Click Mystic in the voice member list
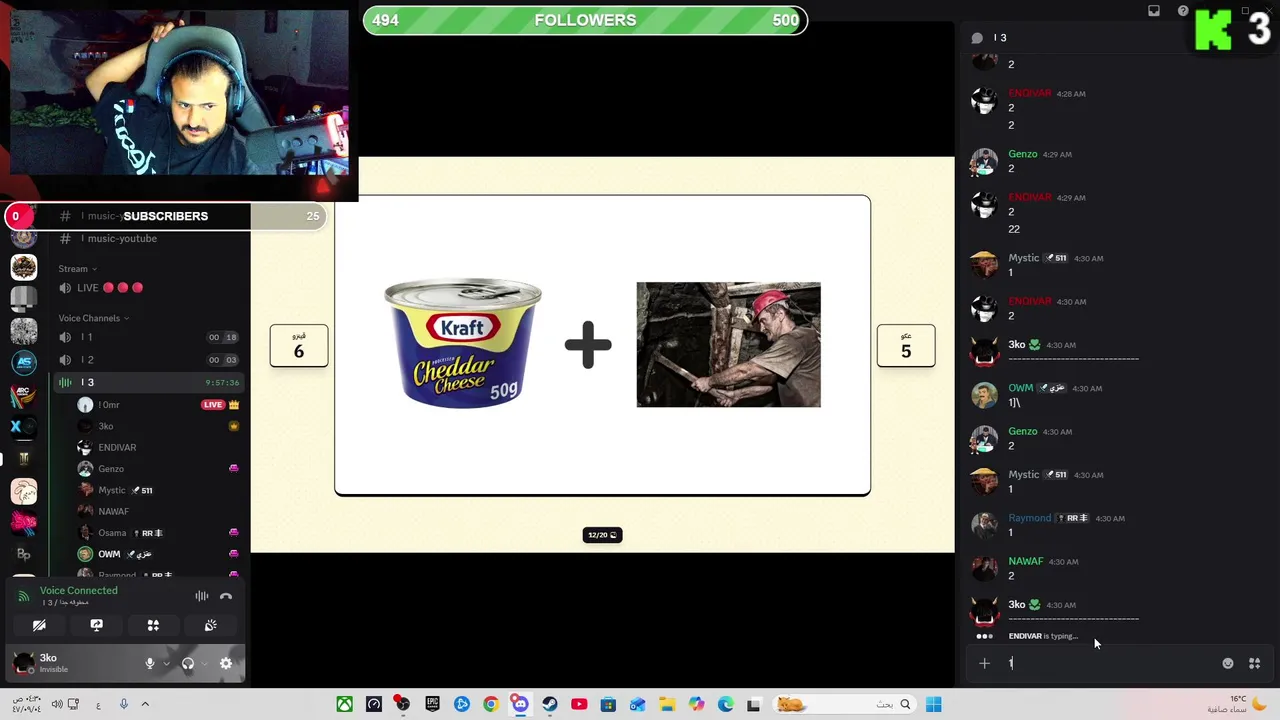This screenshot has height=720, width=1280. (x=112, y=490)
